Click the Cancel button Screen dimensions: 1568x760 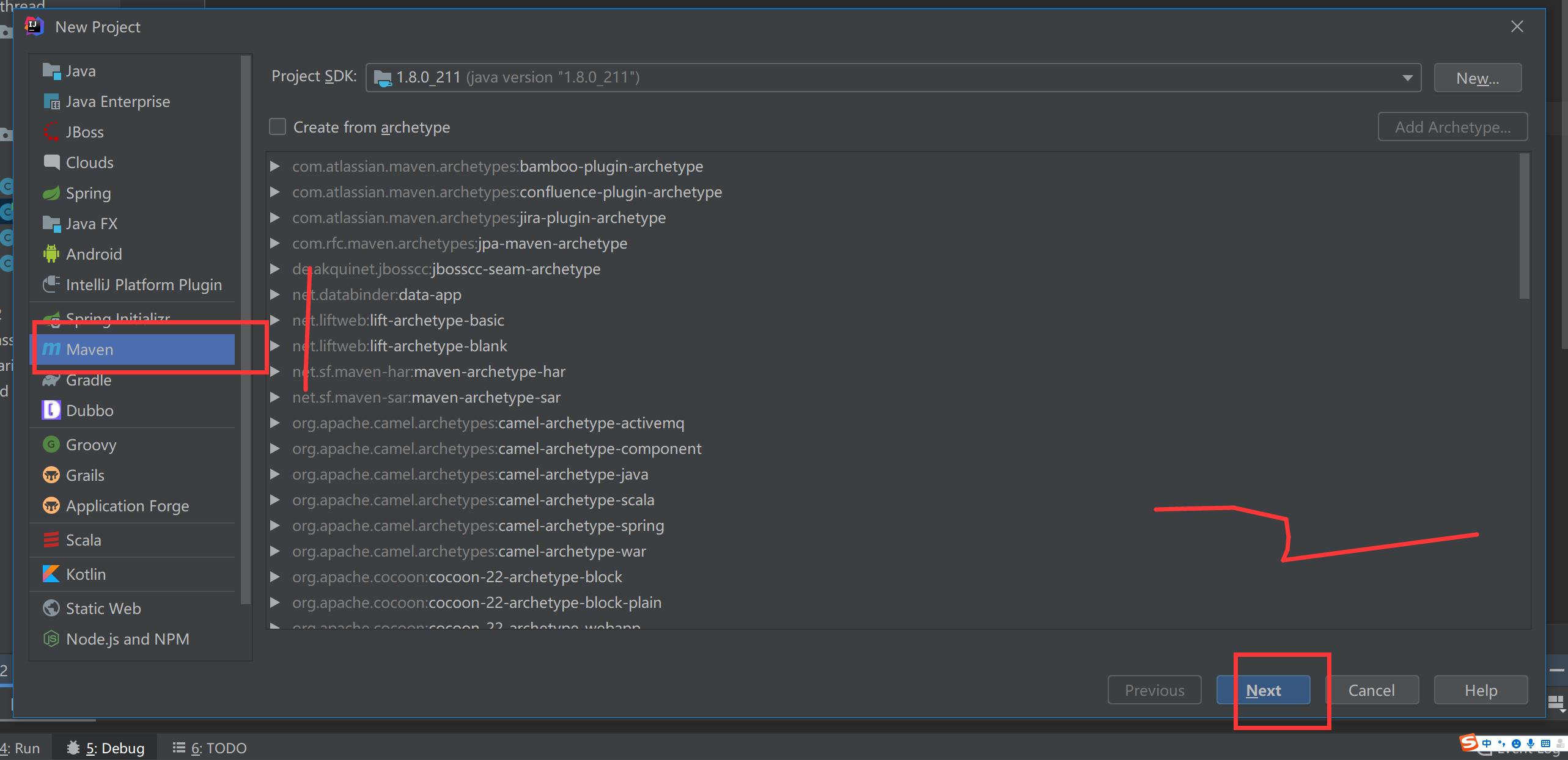(1372, 690)
